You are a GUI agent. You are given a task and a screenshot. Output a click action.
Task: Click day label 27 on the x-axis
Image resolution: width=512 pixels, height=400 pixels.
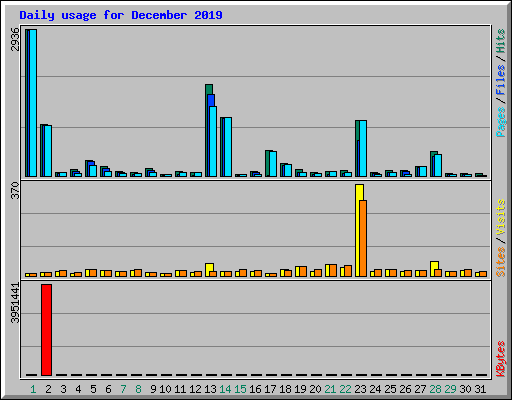point(420,389)
